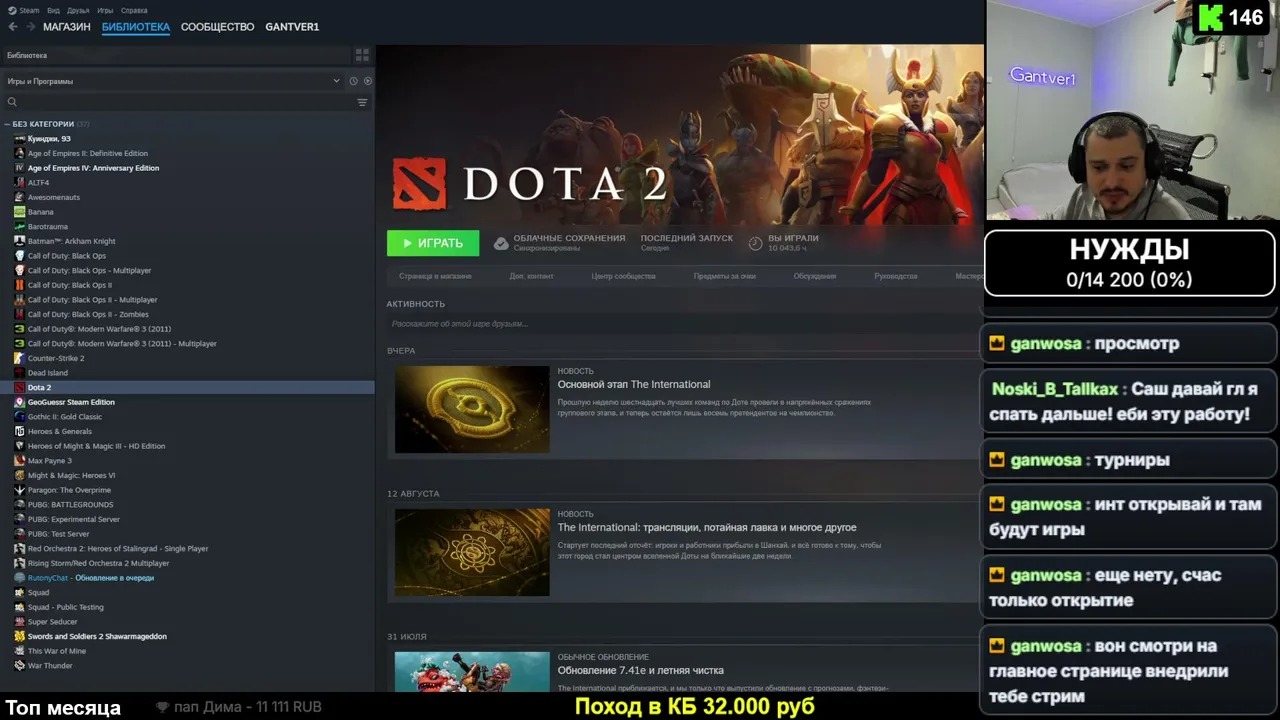Go forward with the right arrow

pos(29,27)
